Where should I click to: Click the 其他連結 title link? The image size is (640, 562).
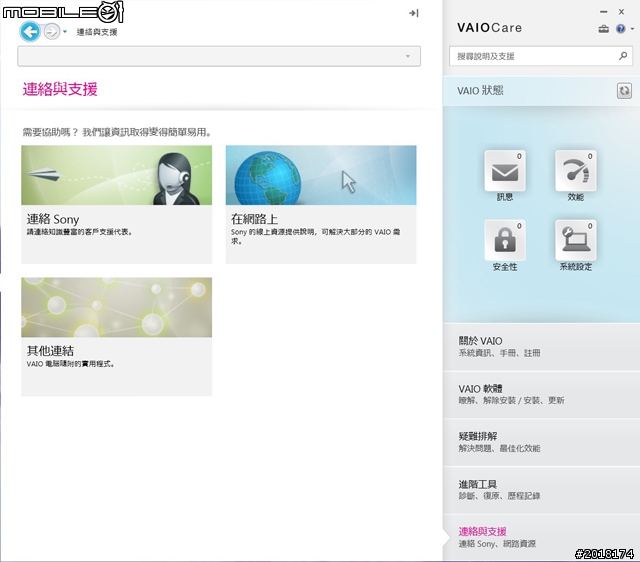coord(50,351)
